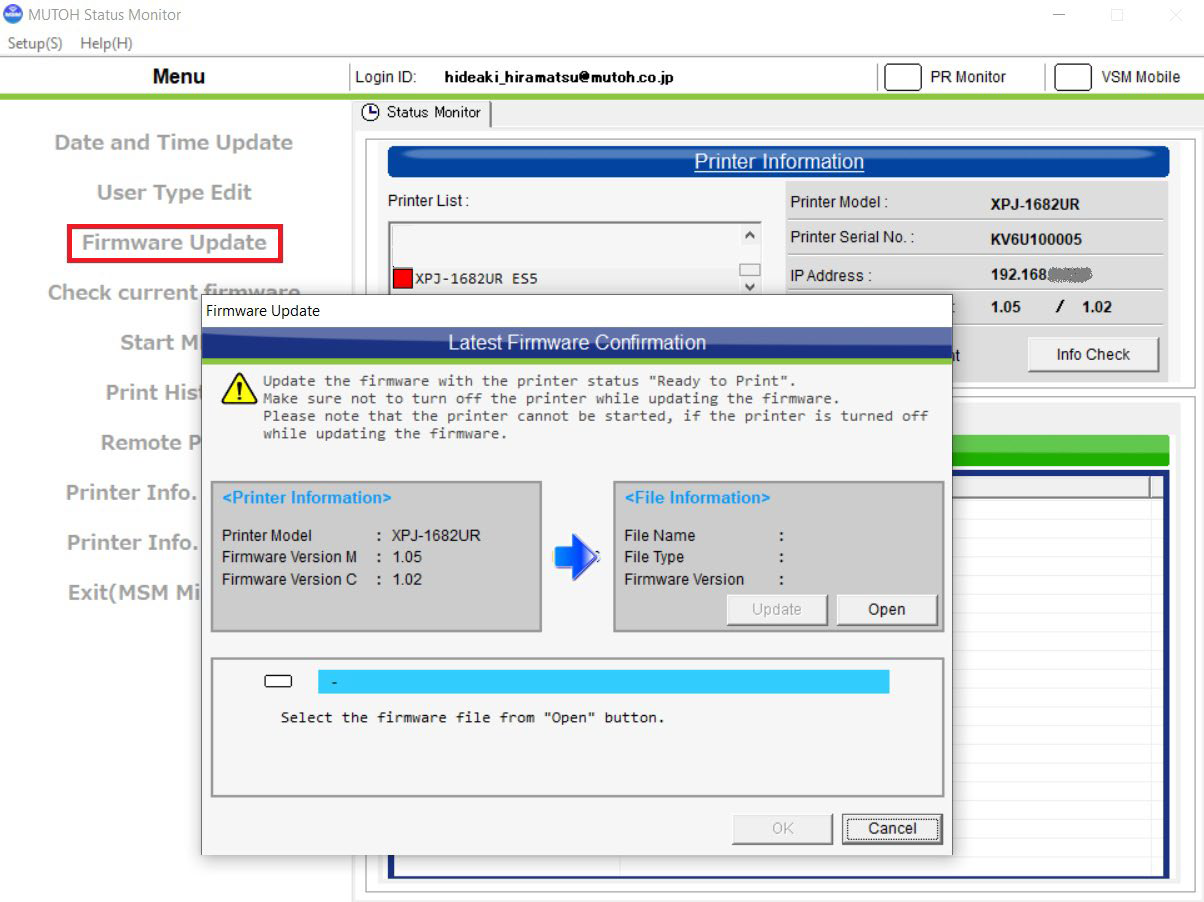
Task: Click the Check current firmware menu entry
Action: [174, 292]
